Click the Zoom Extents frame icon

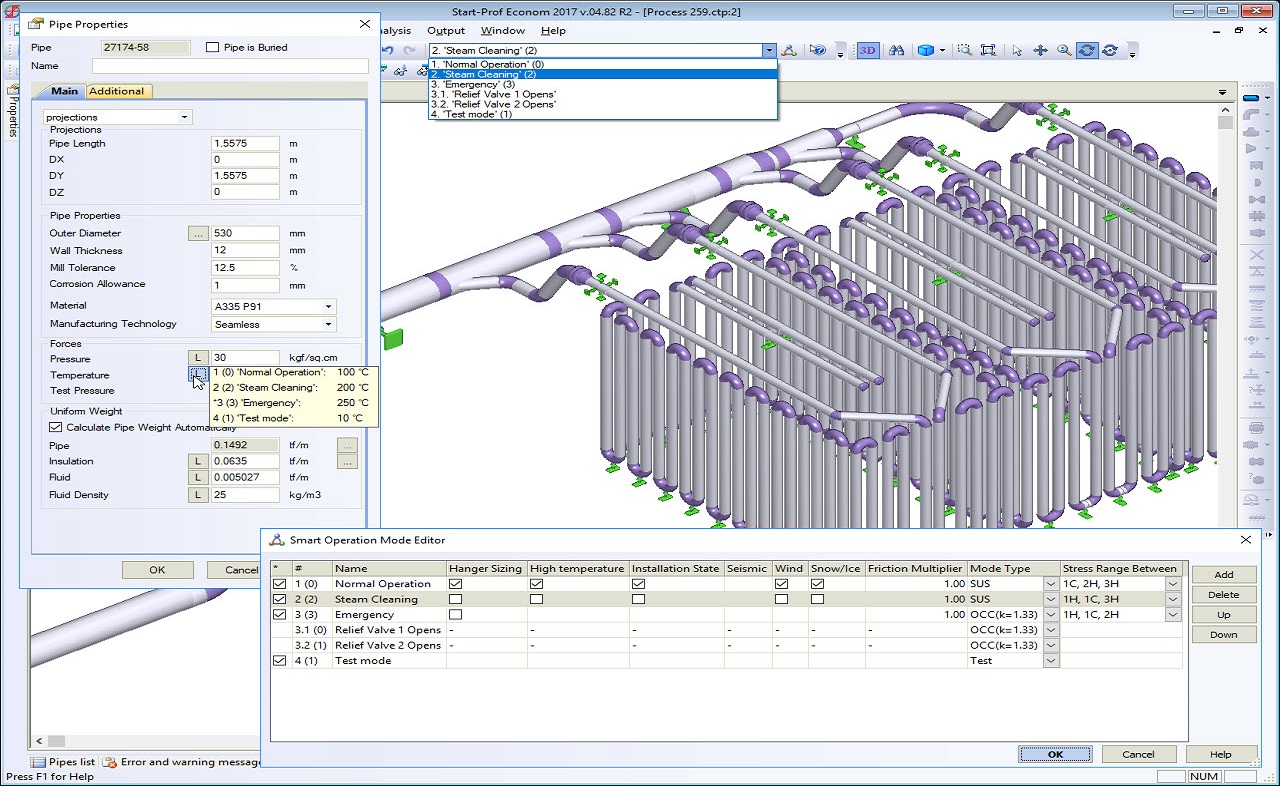coord(989,50)
